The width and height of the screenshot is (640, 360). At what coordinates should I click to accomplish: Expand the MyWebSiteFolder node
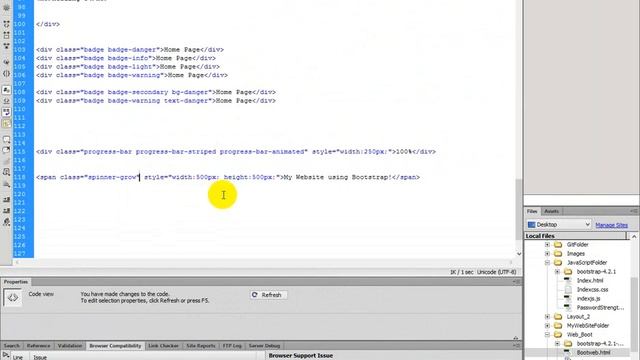point(547,326)
